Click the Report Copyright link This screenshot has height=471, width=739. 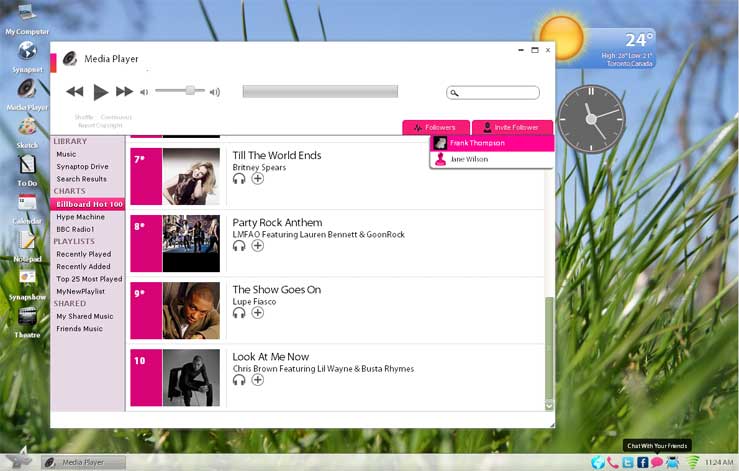(100, 125)
